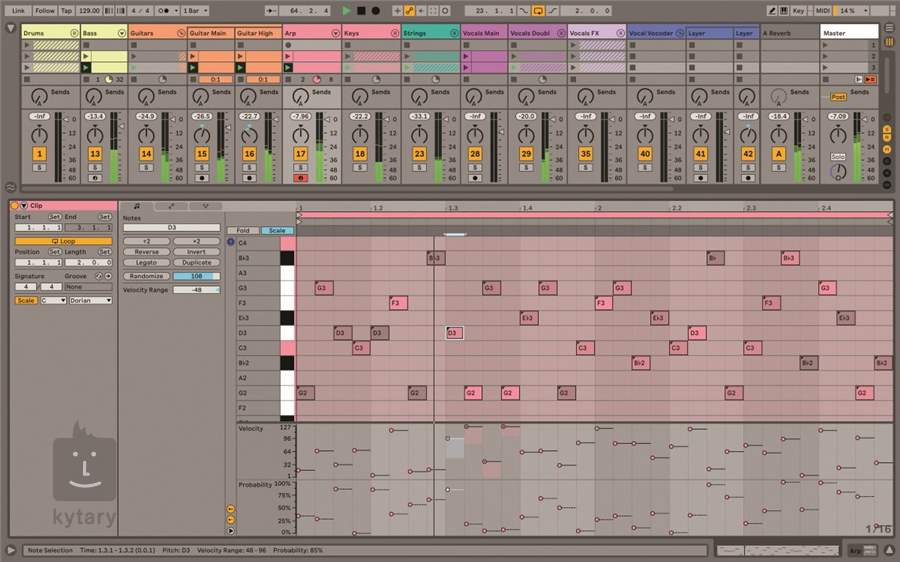Click Tap tempo
Screen dimensions: 900x562
[x=67, y=10]
